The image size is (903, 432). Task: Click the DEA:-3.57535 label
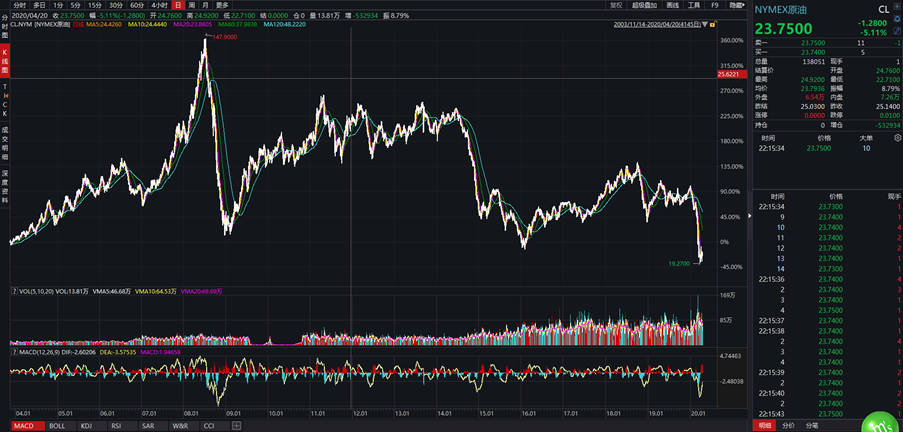pos(120,351)
